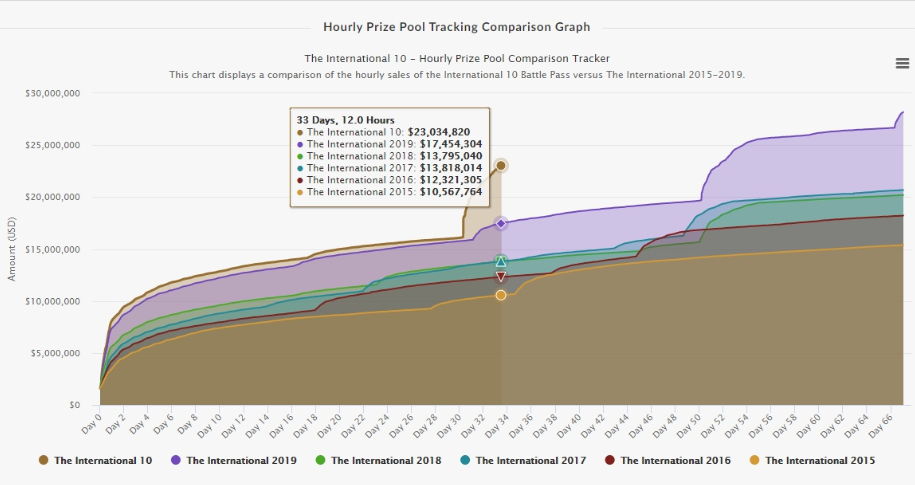This screenshot has height=485, width=915.
Task: Open the chart hamburger context menu
Action: pos(902,63)
